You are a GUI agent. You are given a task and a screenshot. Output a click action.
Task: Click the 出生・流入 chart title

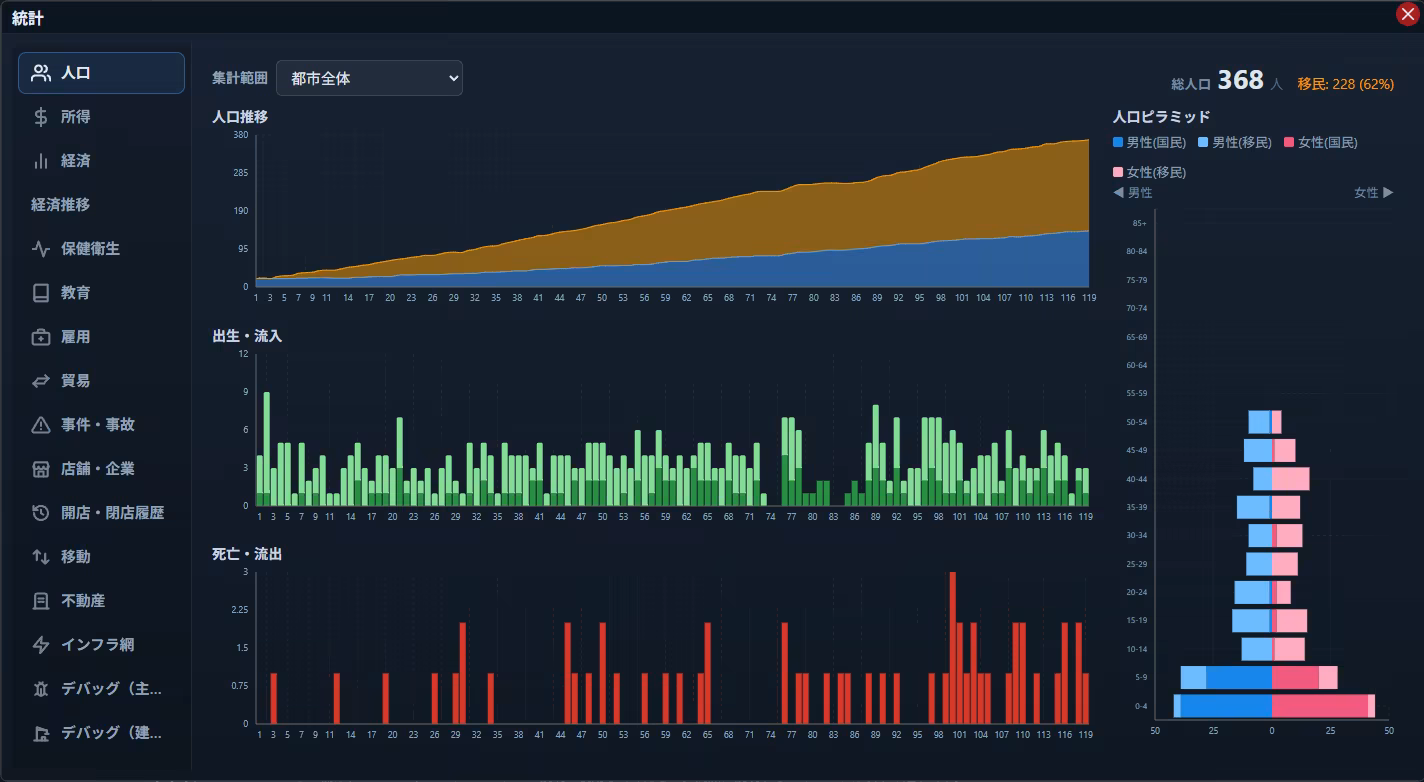coord(247,337)
